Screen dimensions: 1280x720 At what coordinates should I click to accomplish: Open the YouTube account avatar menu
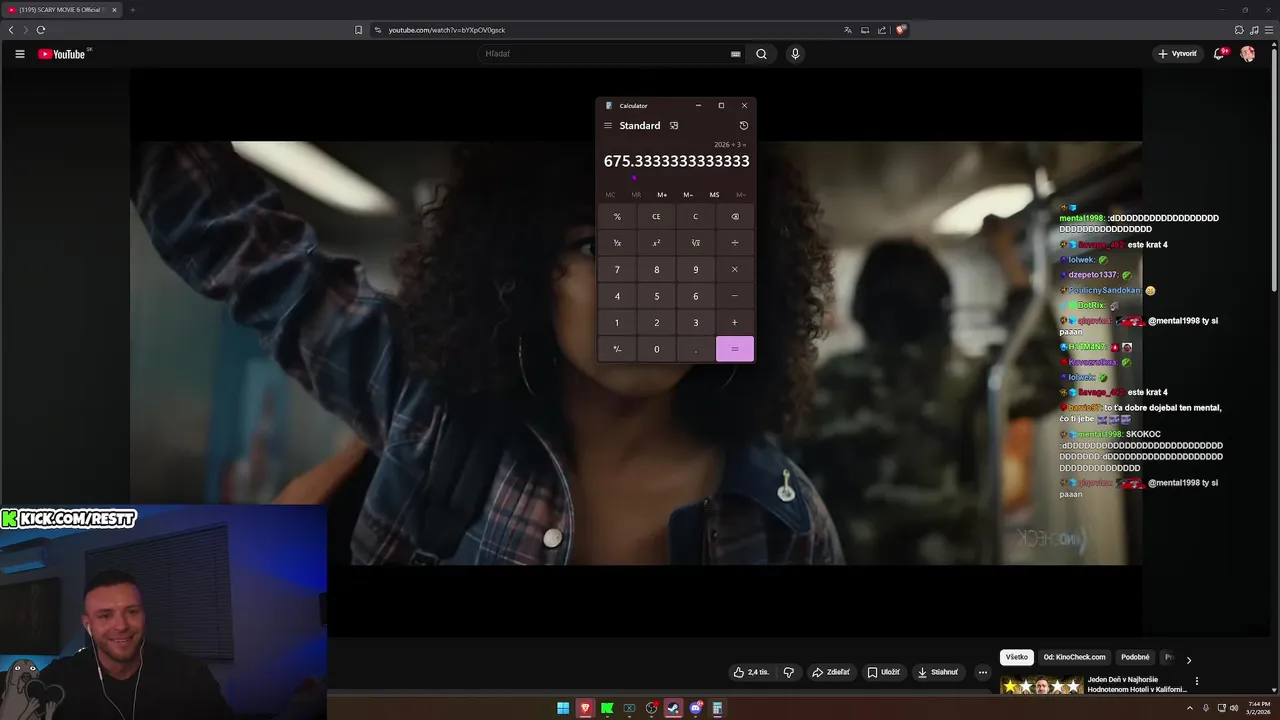pyautogui.click(x=1248, y=54)
